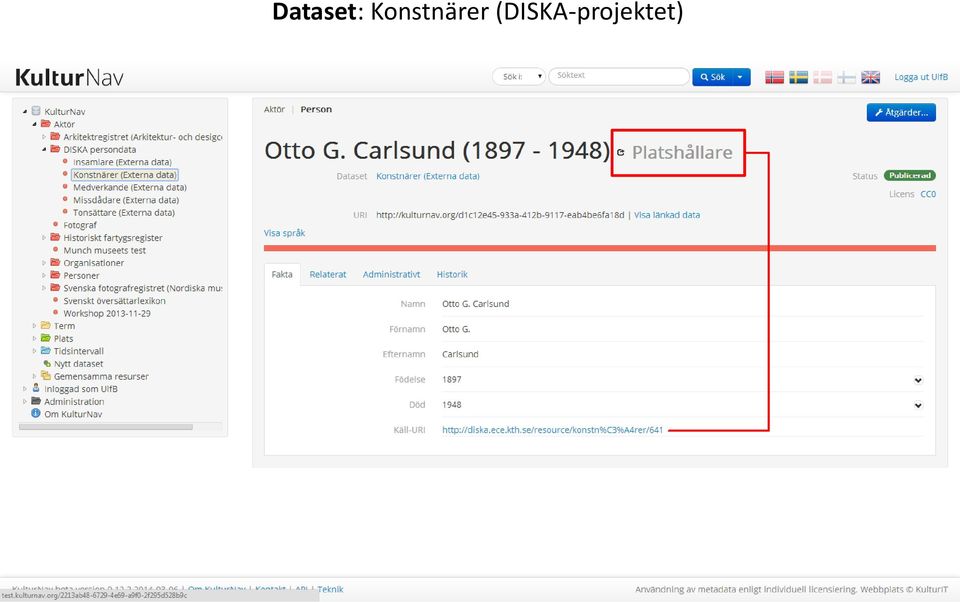Click the blue Sök search button

tap(713, 77)
